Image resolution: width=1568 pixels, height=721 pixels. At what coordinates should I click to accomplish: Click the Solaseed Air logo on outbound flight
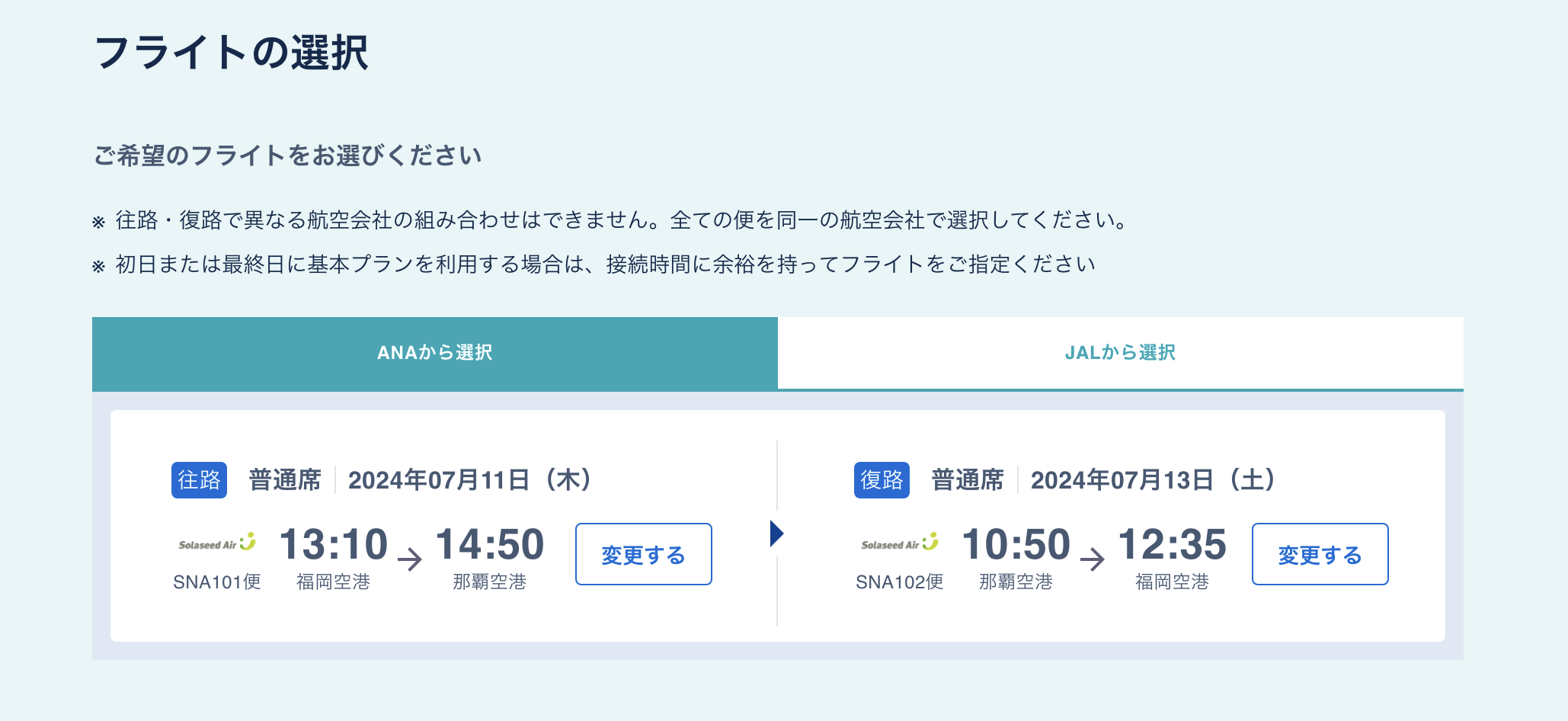[217, 543]
